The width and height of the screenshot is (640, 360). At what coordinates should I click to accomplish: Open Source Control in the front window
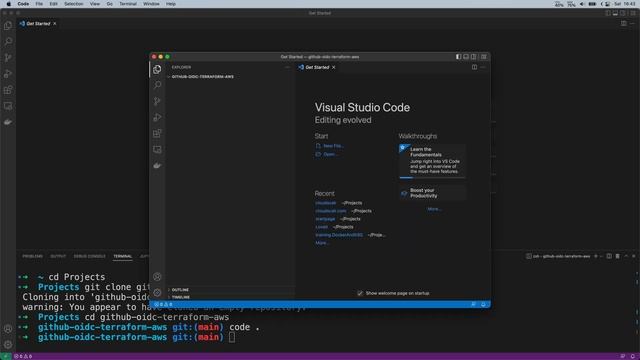(x=157, y=101)
